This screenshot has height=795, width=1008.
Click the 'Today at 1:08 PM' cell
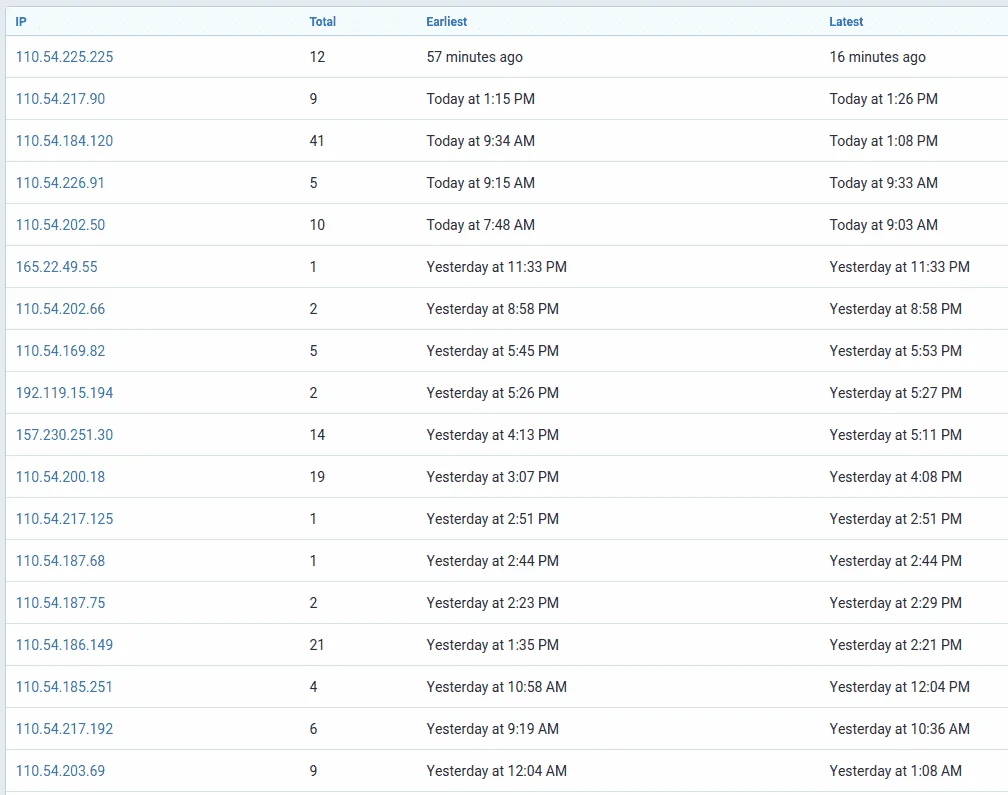(x=883, y=141)
